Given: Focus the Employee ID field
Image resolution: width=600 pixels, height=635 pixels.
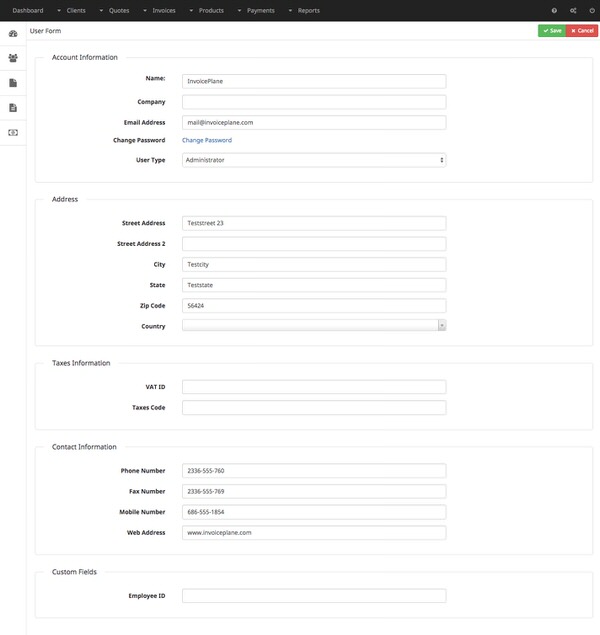Looking at the screenshot, I should [x=314, y=596].
